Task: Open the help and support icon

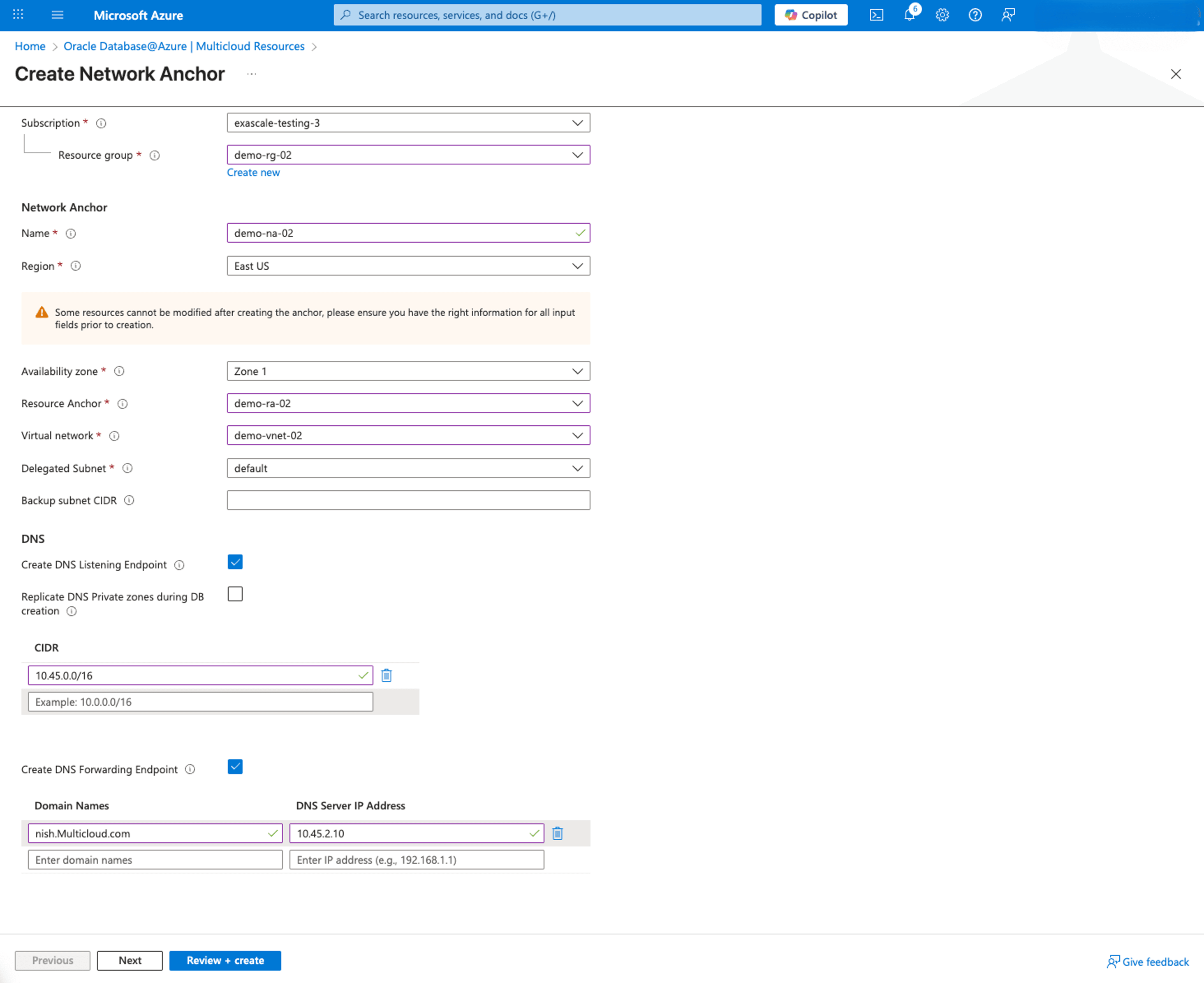Action: (975, 15)
